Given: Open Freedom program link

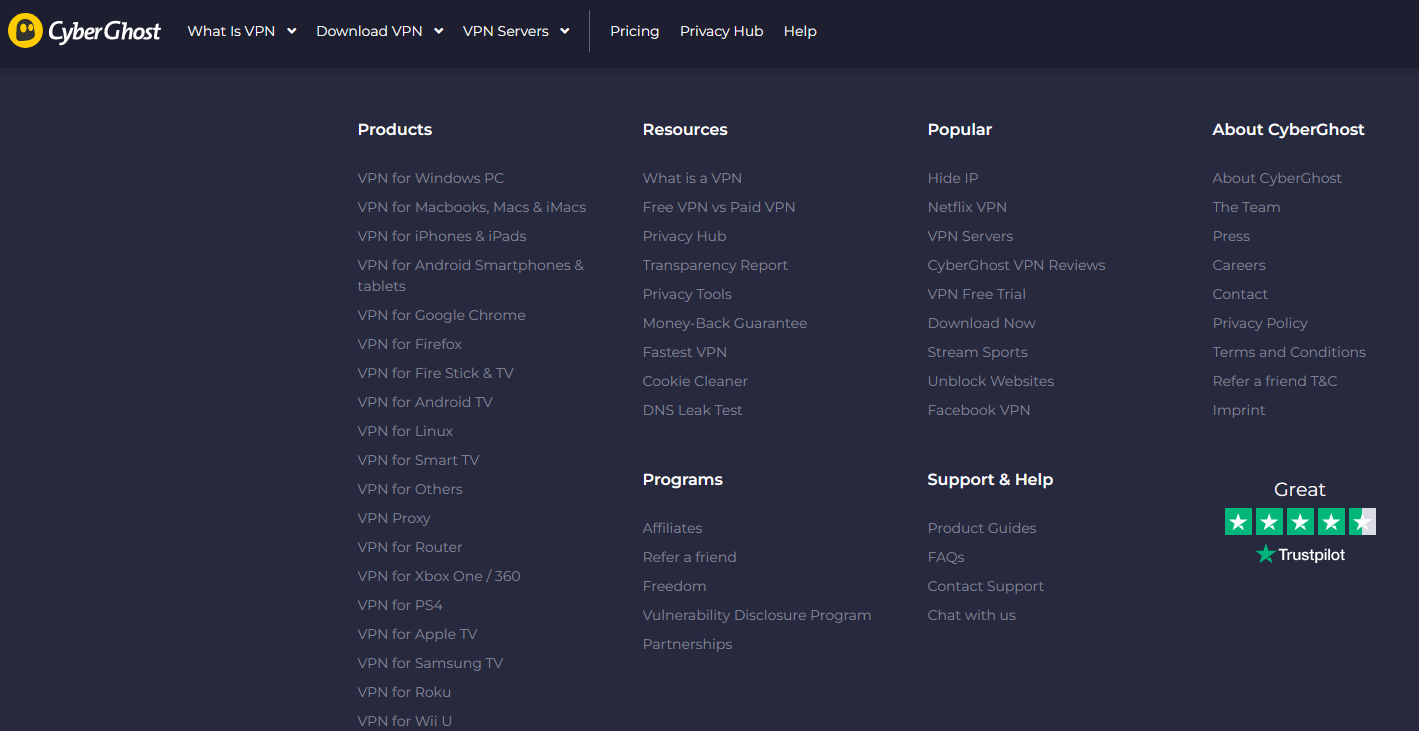Looking at the screenshot, I should 675,586.
